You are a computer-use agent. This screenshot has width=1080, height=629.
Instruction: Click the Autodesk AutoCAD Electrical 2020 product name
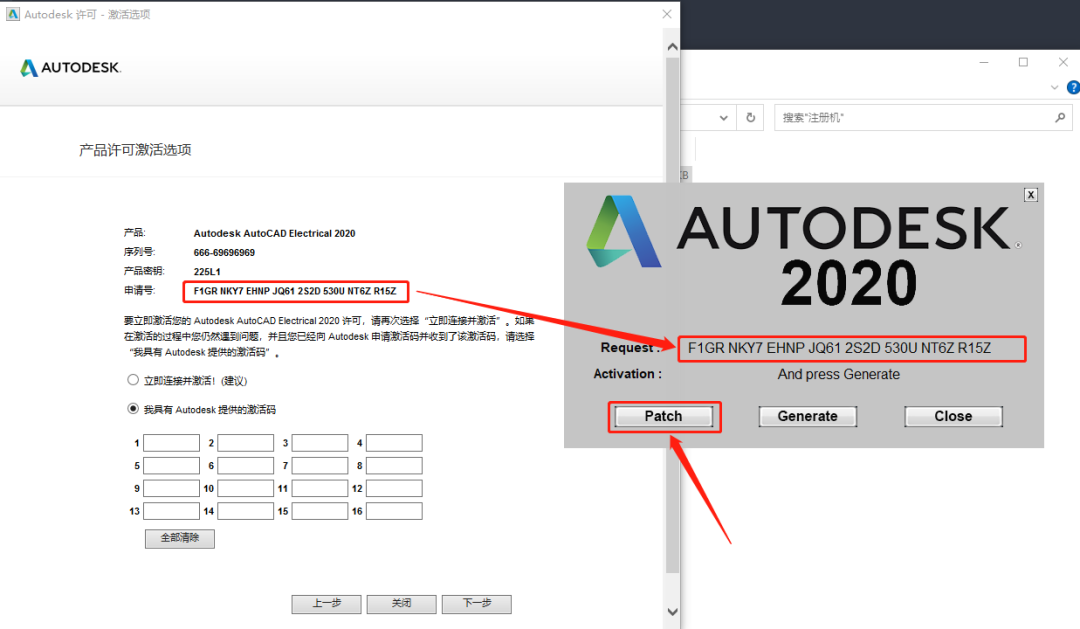coord(274,234)
